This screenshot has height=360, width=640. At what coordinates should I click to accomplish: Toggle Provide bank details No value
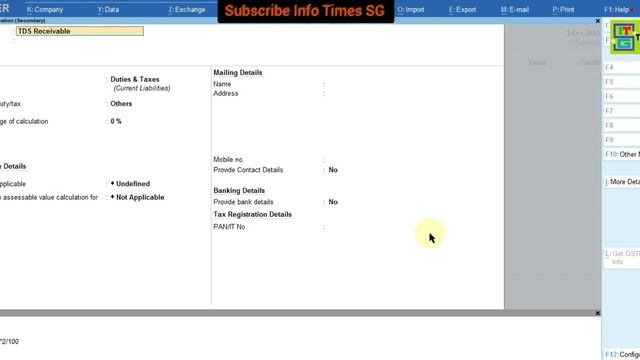tap(333, 202)
